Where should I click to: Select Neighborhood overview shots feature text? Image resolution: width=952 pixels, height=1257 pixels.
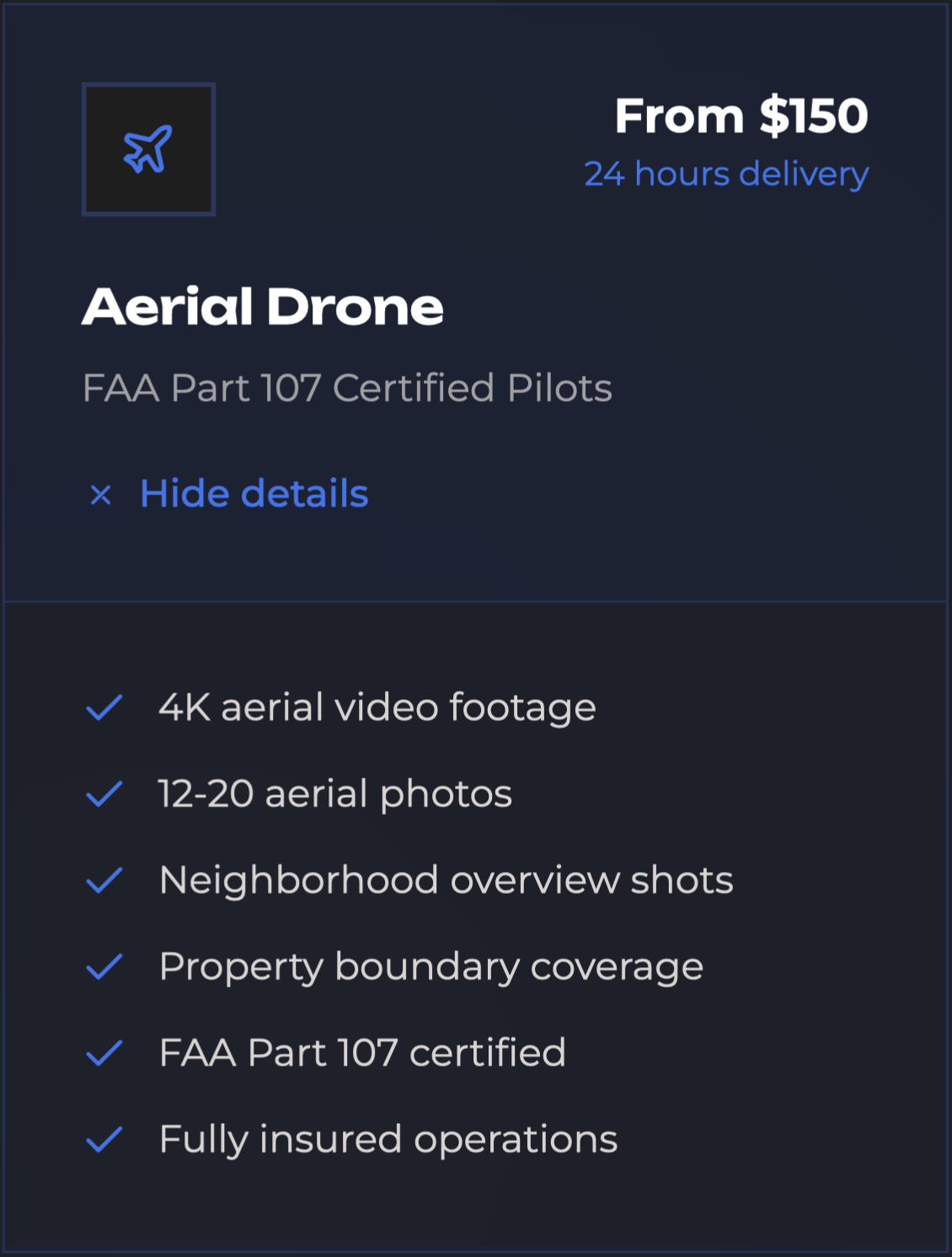pyautogui.click(x=446, y=880)
